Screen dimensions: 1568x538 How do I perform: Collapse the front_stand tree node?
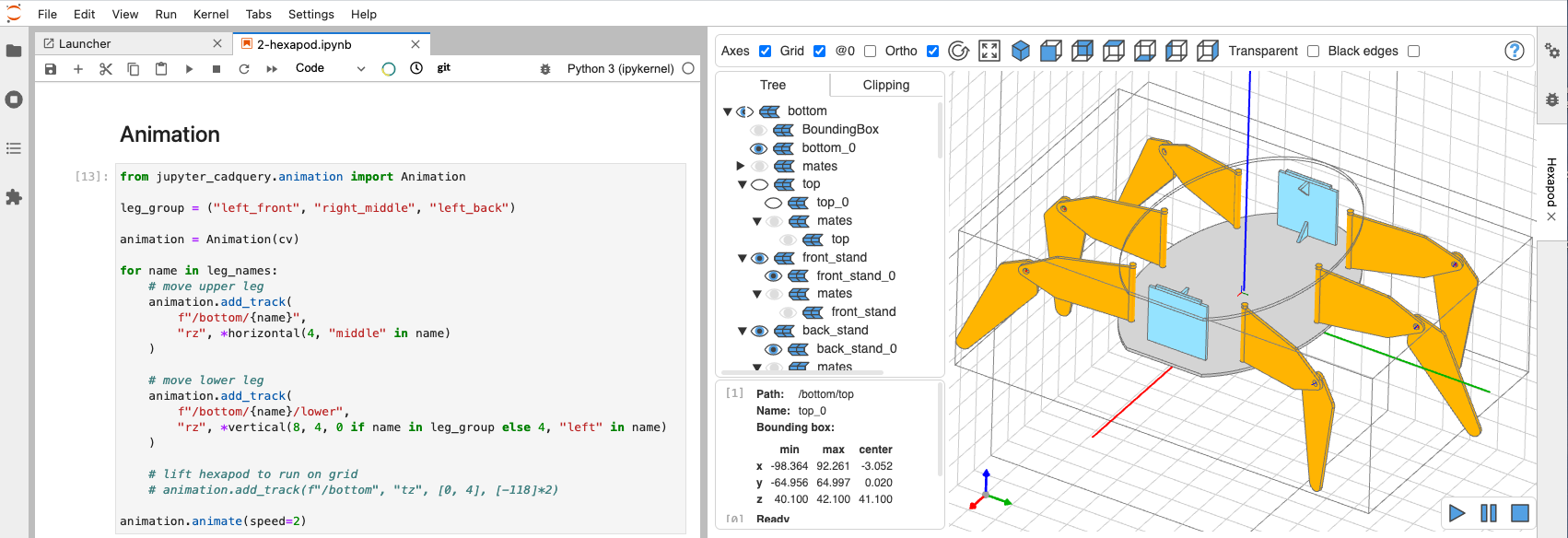[742, 258]
